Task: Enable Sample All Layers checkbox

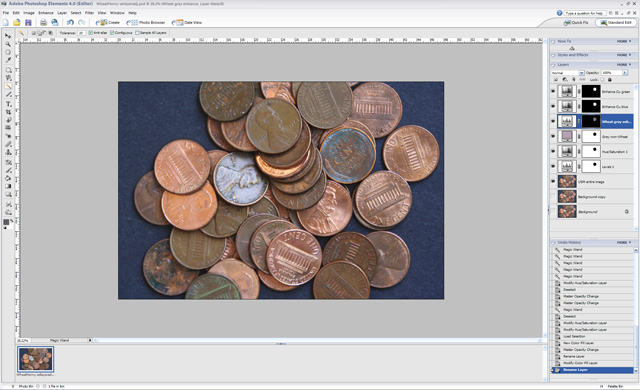Action: [x=138, y=33]
